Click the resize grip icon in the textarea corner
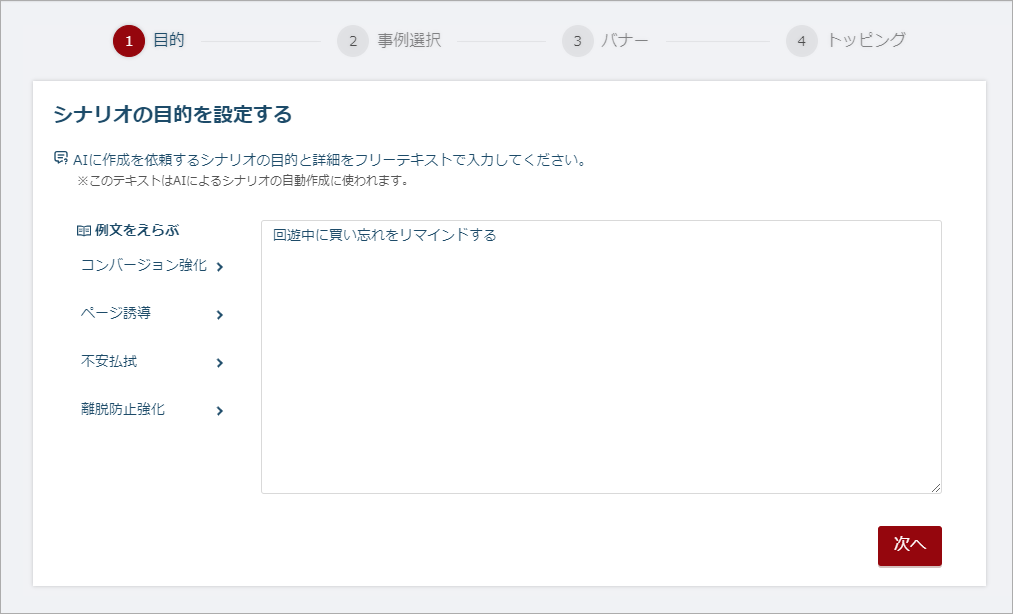The height and width of the screenshot is (614, 1013). pos(935,487)
